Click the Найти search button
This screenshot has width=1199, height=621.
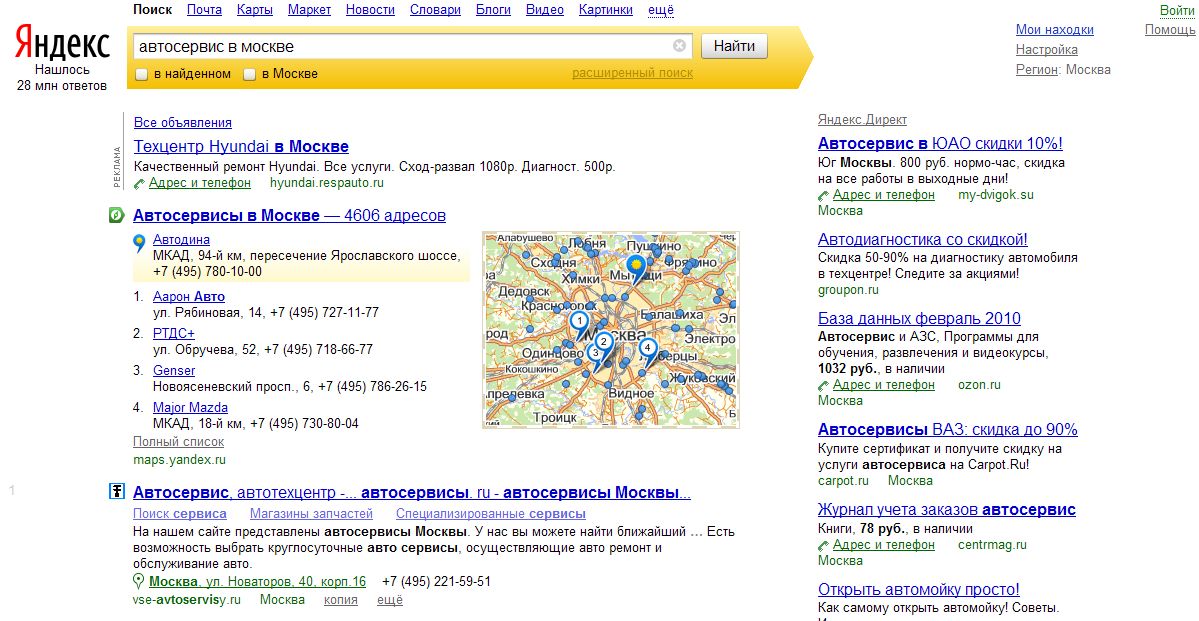point(734,46)
